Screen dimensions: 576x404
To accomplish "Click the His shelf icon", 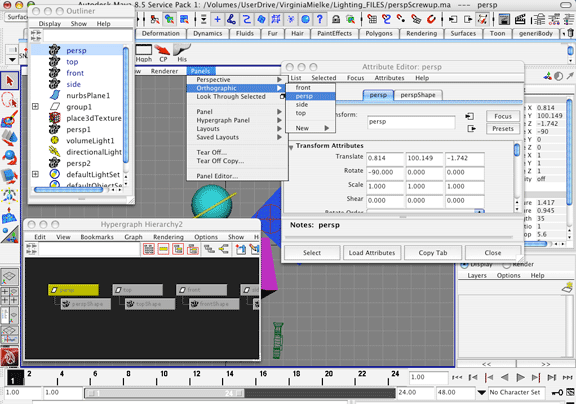I will (x=182, y=53).
